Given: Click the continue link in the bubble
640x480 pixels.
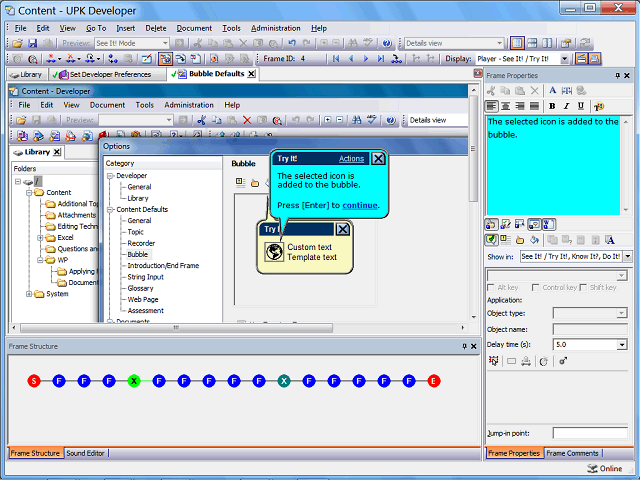Looking at the screenshot, I should coord(360,205).
